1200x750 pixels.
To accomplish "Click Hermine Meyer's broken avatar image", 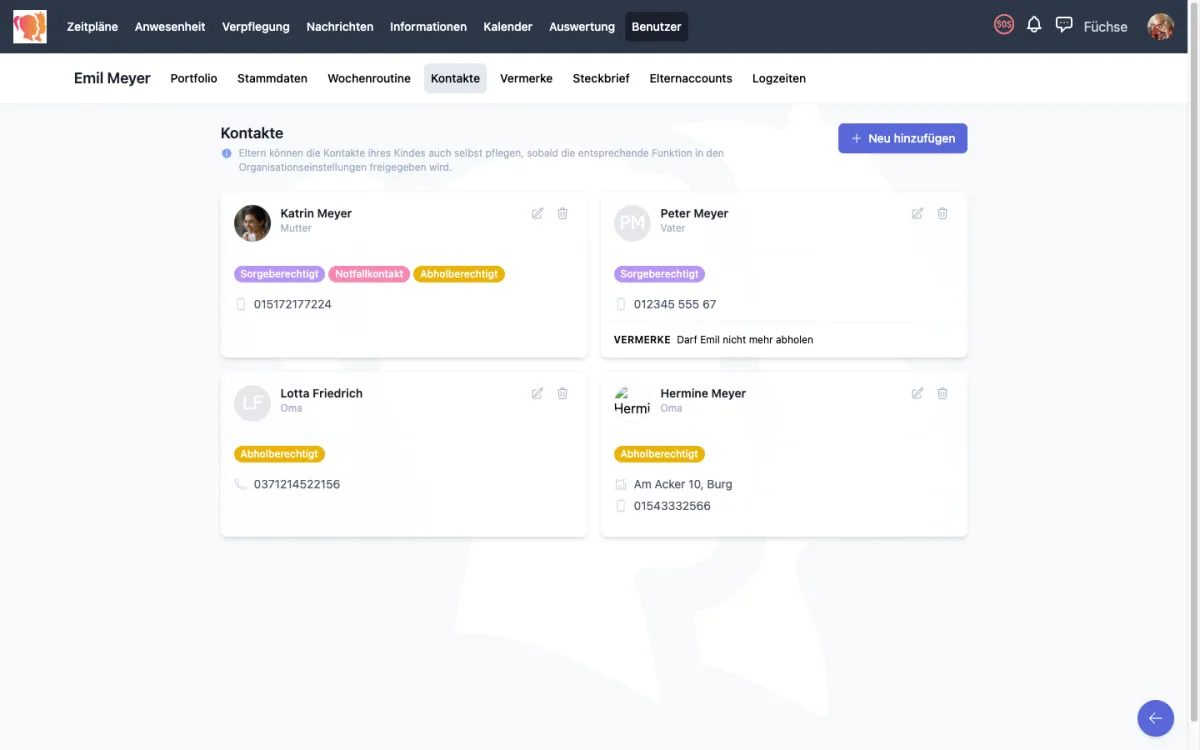I will click(x=632, y=402).
